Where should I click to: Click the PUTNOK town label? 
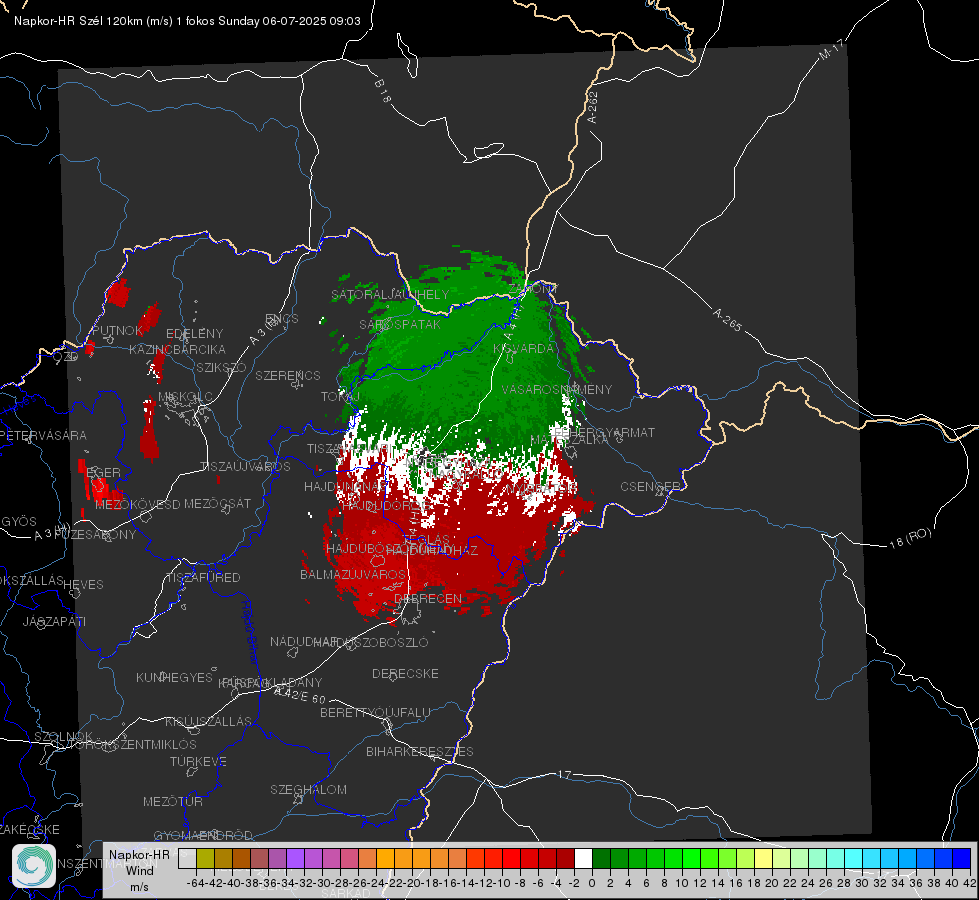tap(118, 330)
